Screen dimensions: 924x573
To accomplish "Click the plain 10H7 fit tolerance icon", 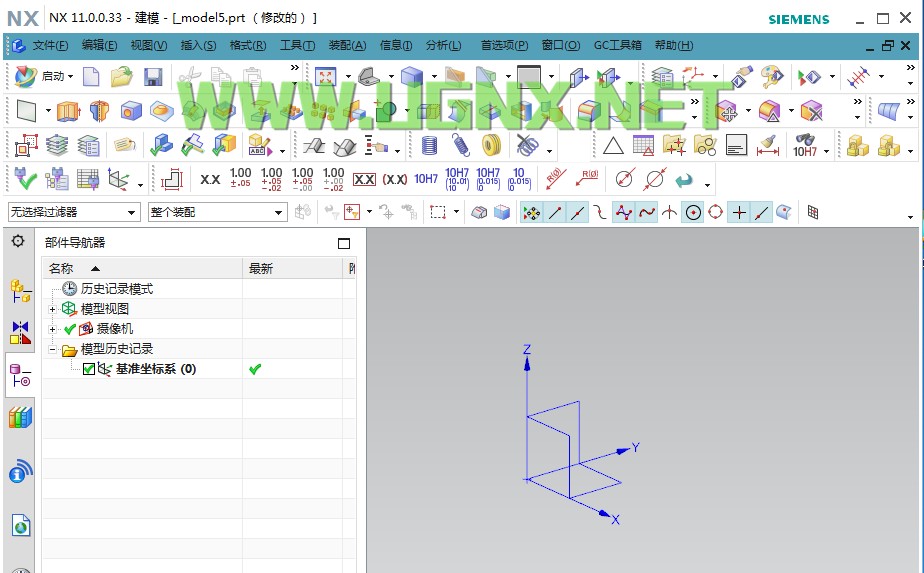I will pyautogui.click(x=426, y=179).
